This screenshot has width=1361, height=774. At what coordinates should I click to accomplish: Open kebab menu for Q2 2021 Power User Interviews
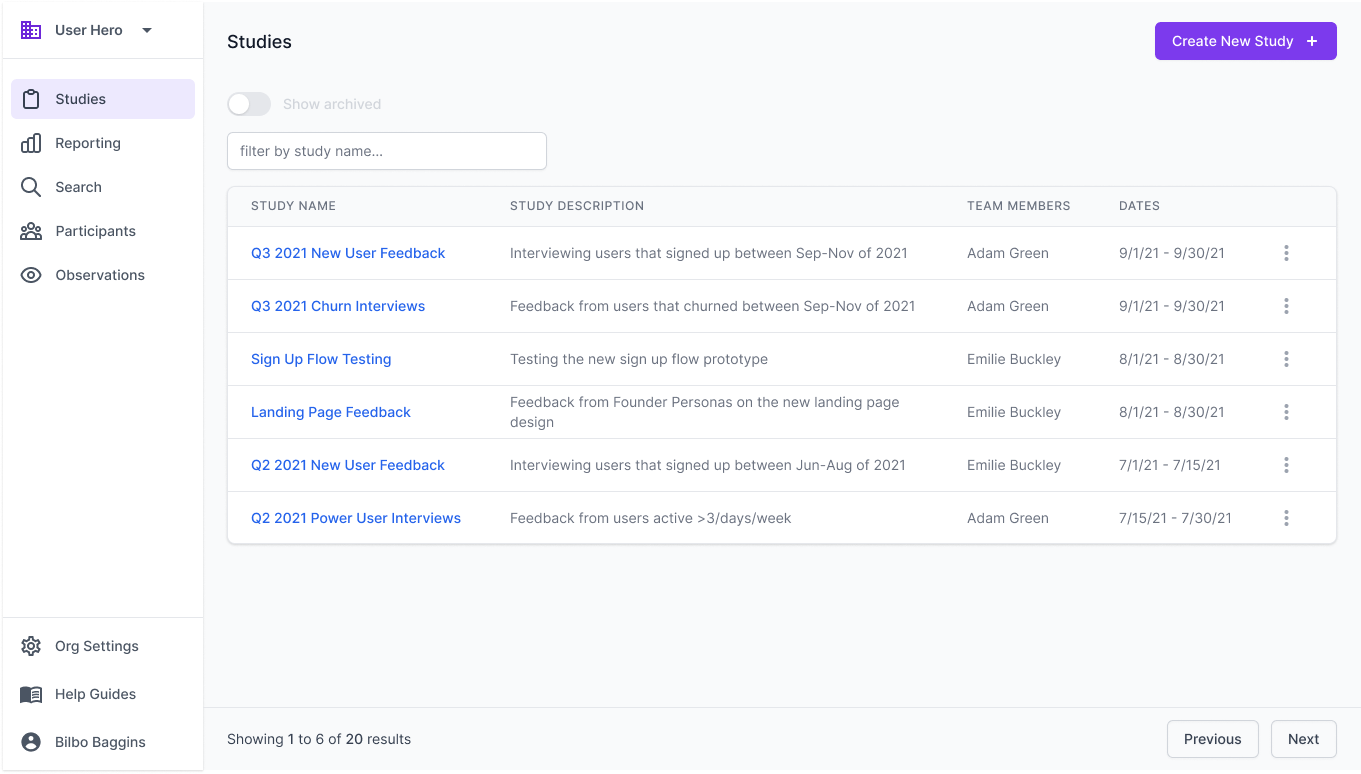pyautogui.click(x=1286, y=518)
